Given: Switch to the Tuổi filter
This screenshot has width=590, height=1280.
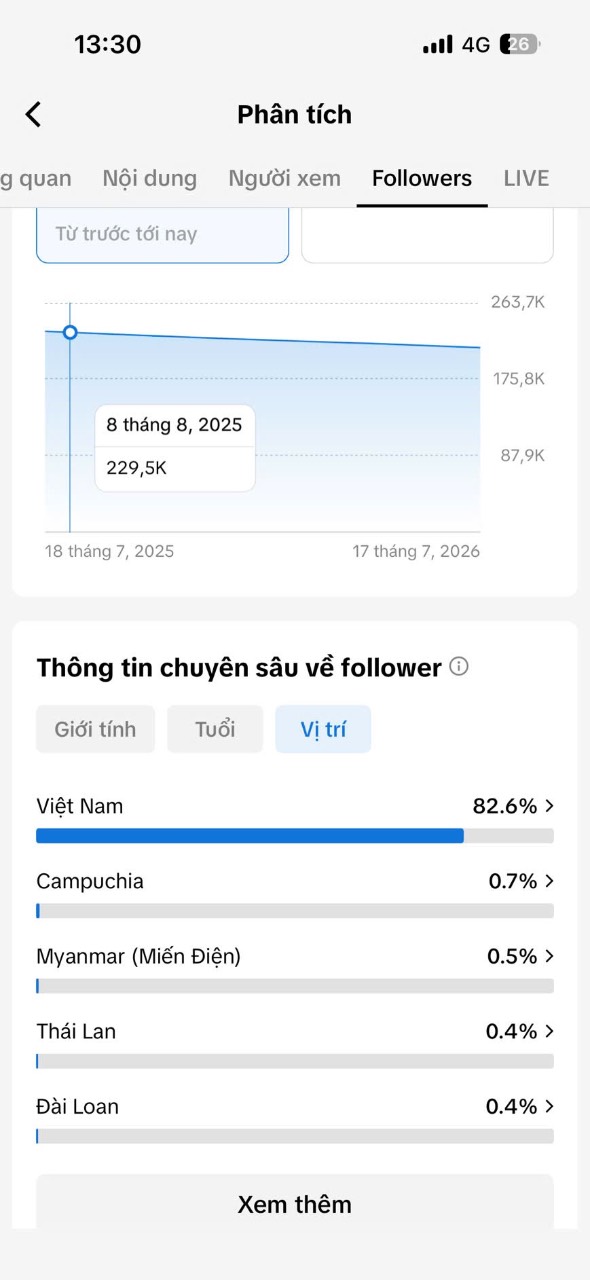Looking at the screenshot, I should pyautogui.click(x=215, y=729).
